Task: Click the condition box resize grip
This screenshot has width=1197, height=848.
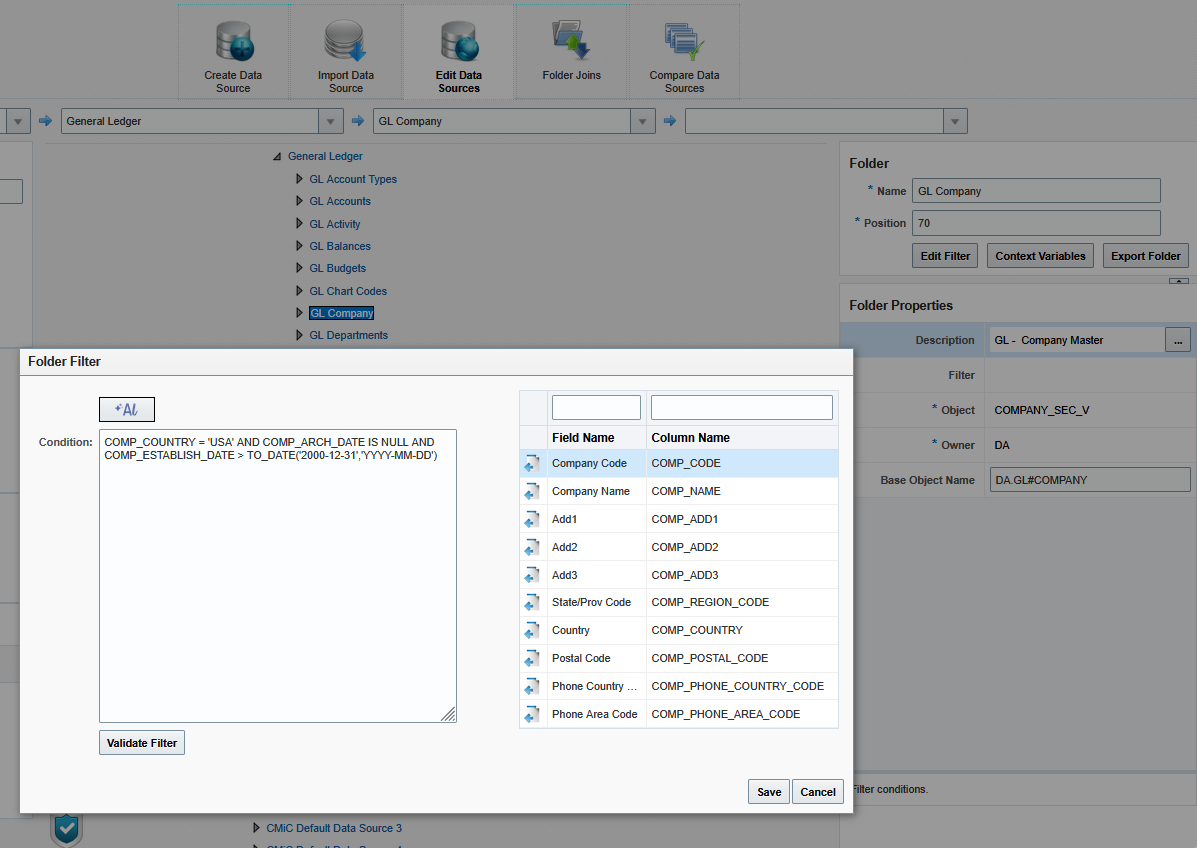Action: pyautogui.click(x=449, y=714)
